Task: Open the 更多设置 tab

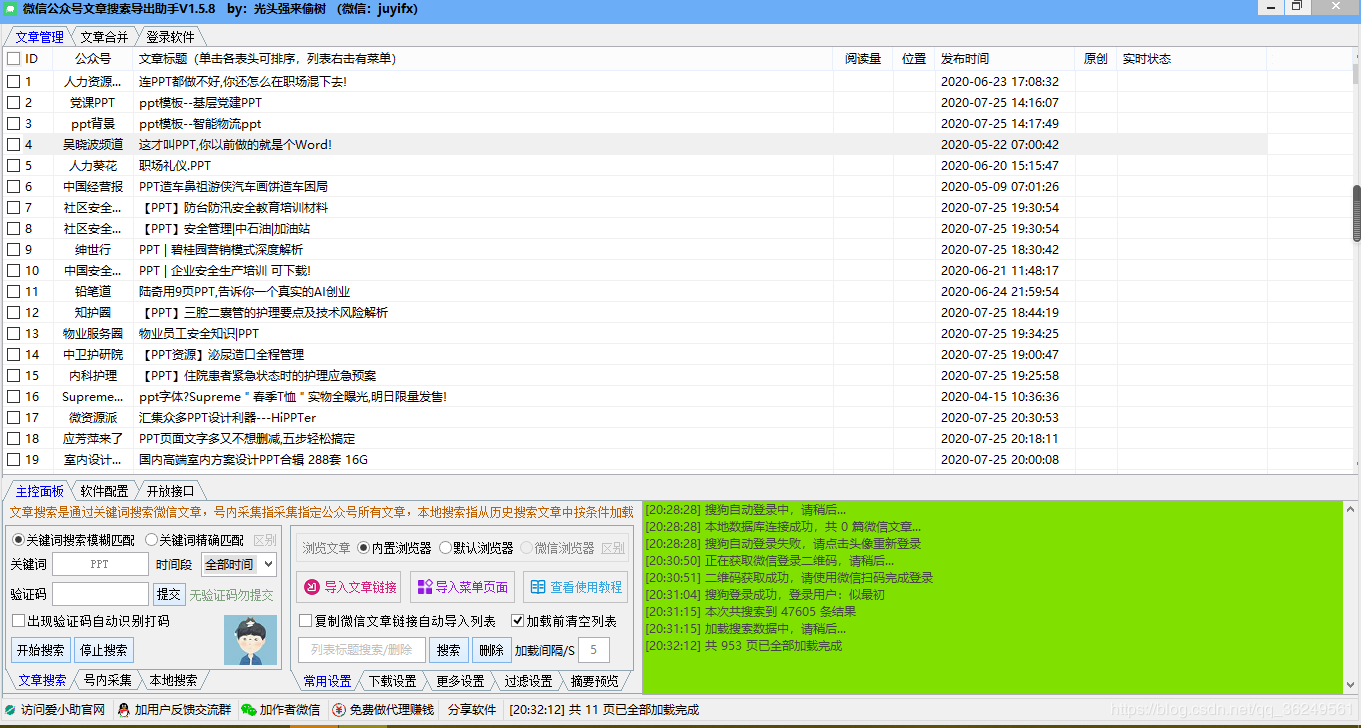Action: [x=459, y=681]
